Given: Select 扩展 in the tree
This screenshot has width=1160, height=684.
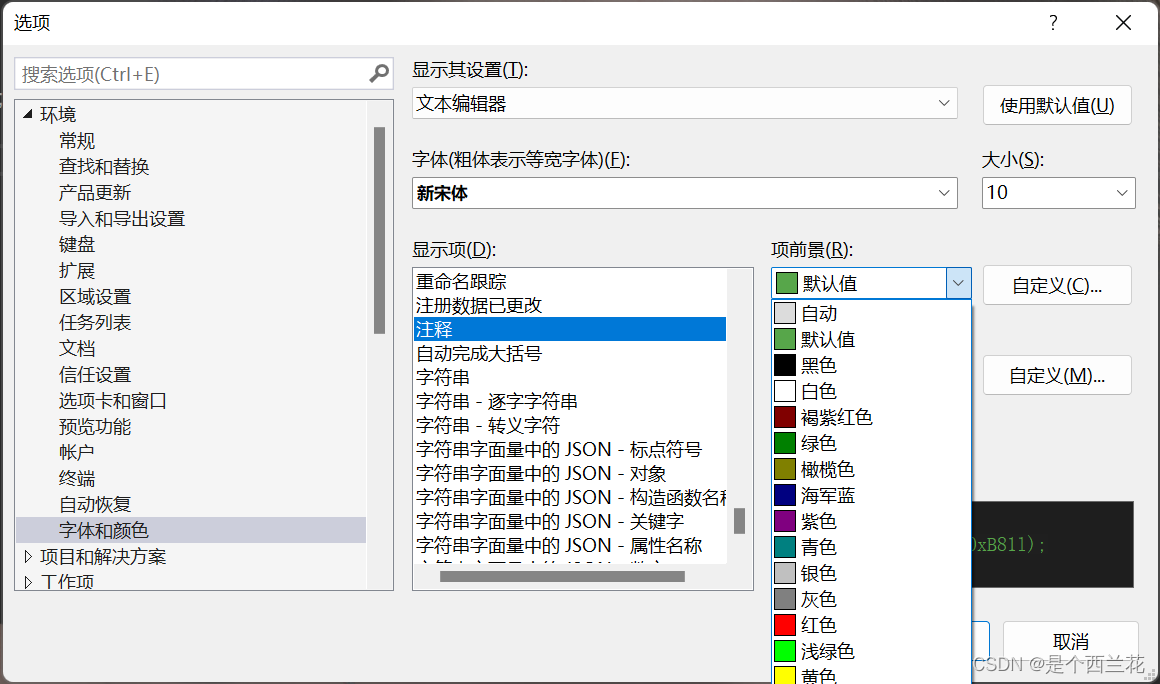Looking at the screenshot, I should point(77,271).
